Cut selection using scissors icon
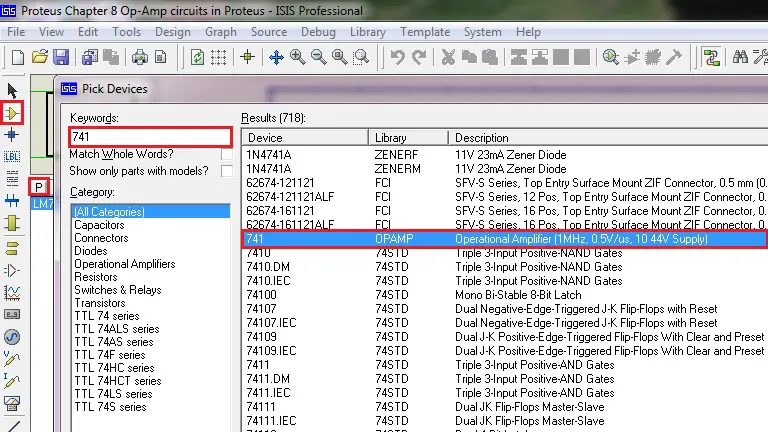 point(448,57)
